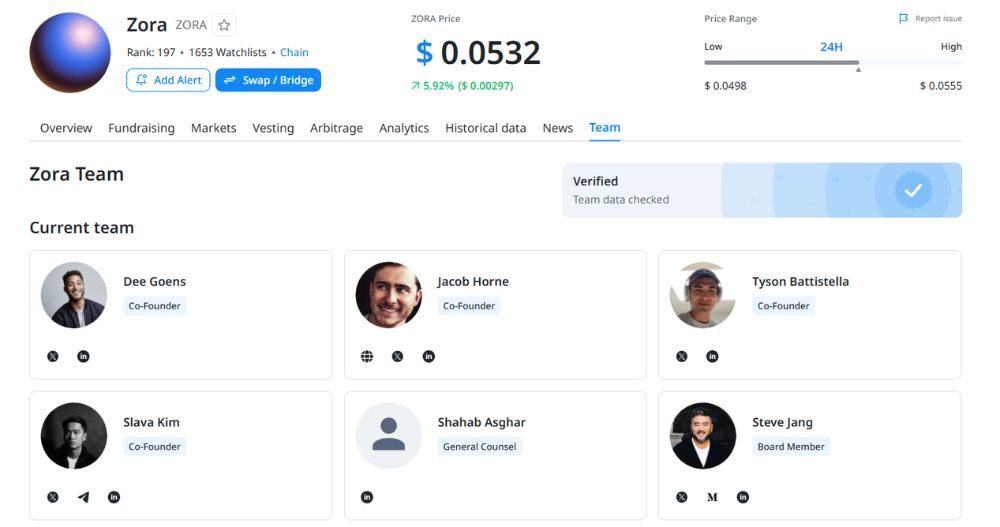Open Tyson Battistella's X profile icon

(x=682, y=356)
